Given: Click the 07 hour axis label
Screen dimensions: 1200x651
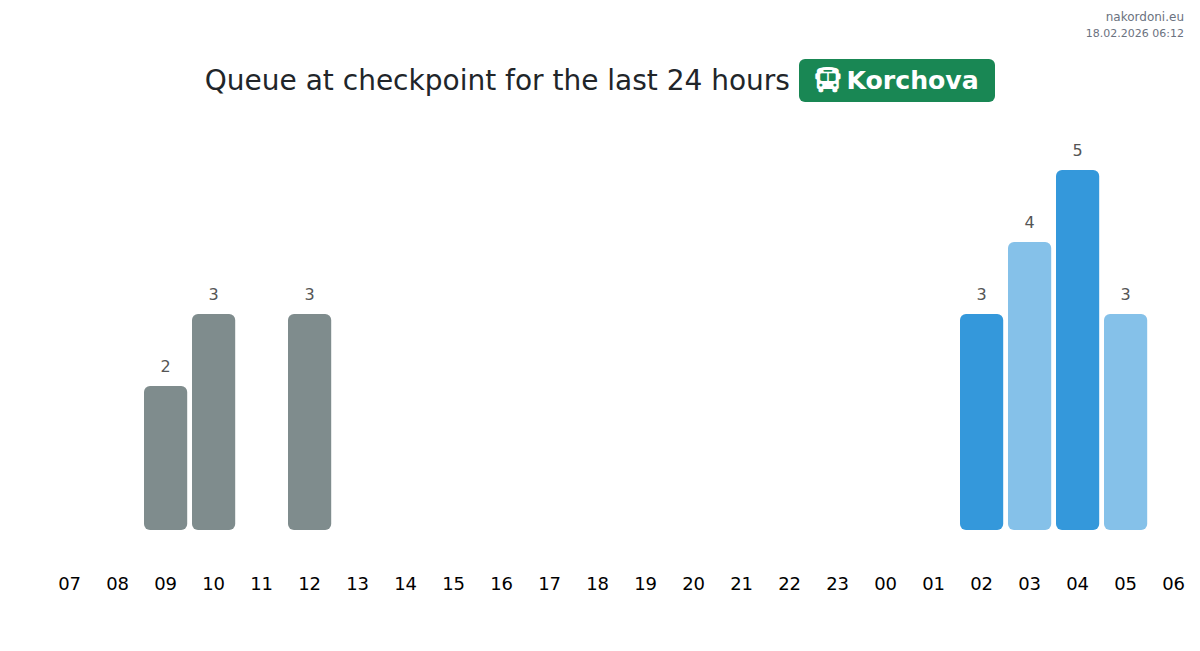Looking at the screenshot, I should (69, 584).
